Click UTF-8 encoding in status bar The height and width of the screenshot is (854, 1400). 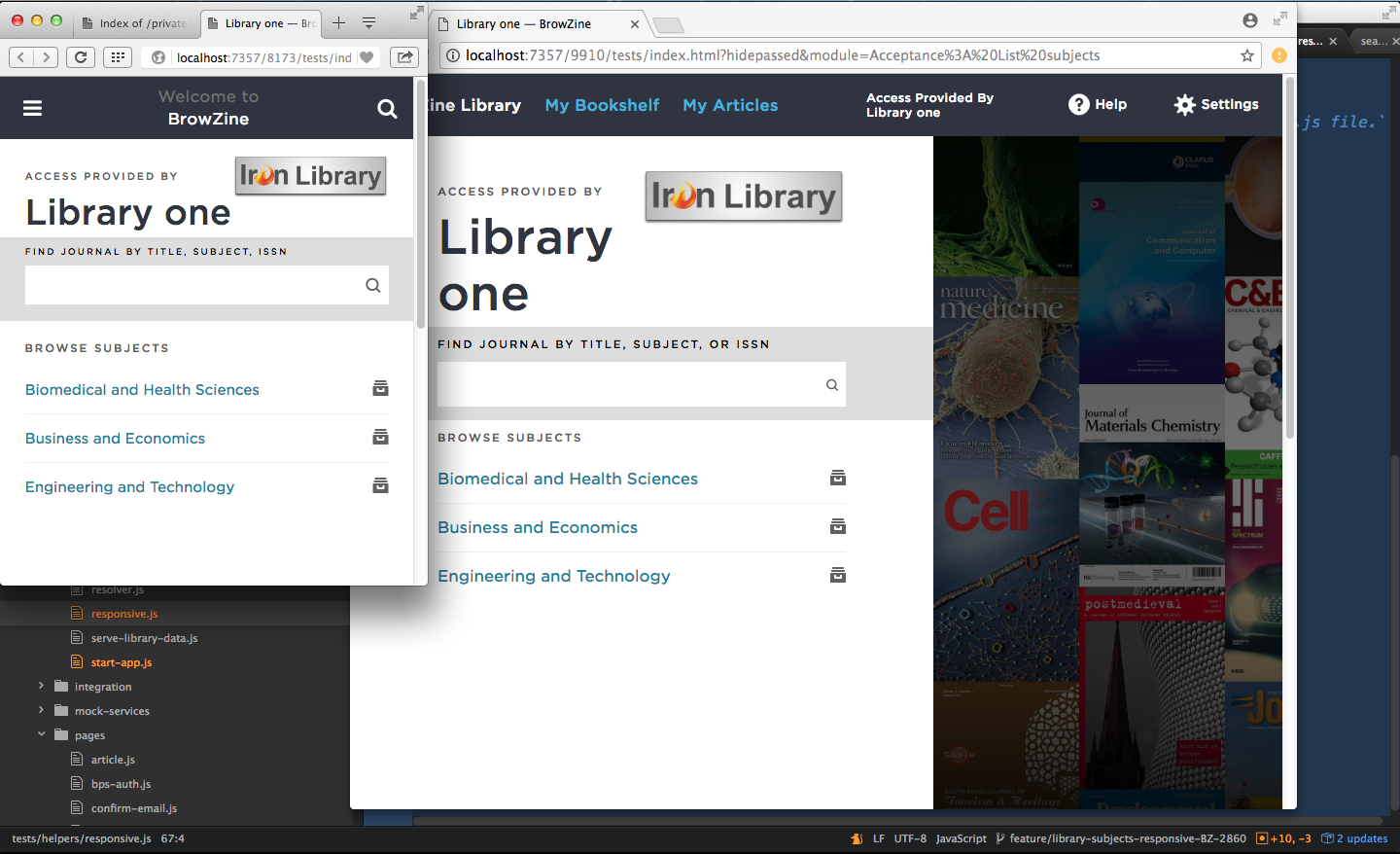[x=910, y=838]
